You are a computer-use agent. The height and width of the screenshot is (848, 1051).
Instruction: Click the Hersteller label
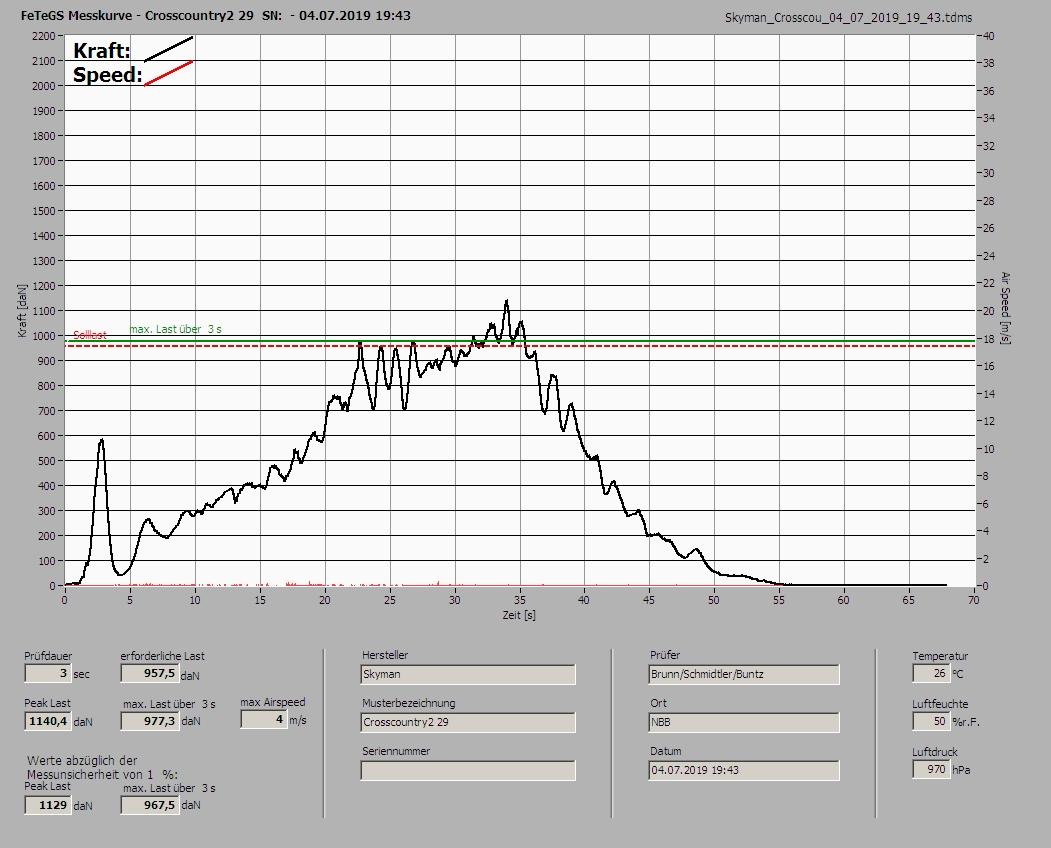click(385, 655)
